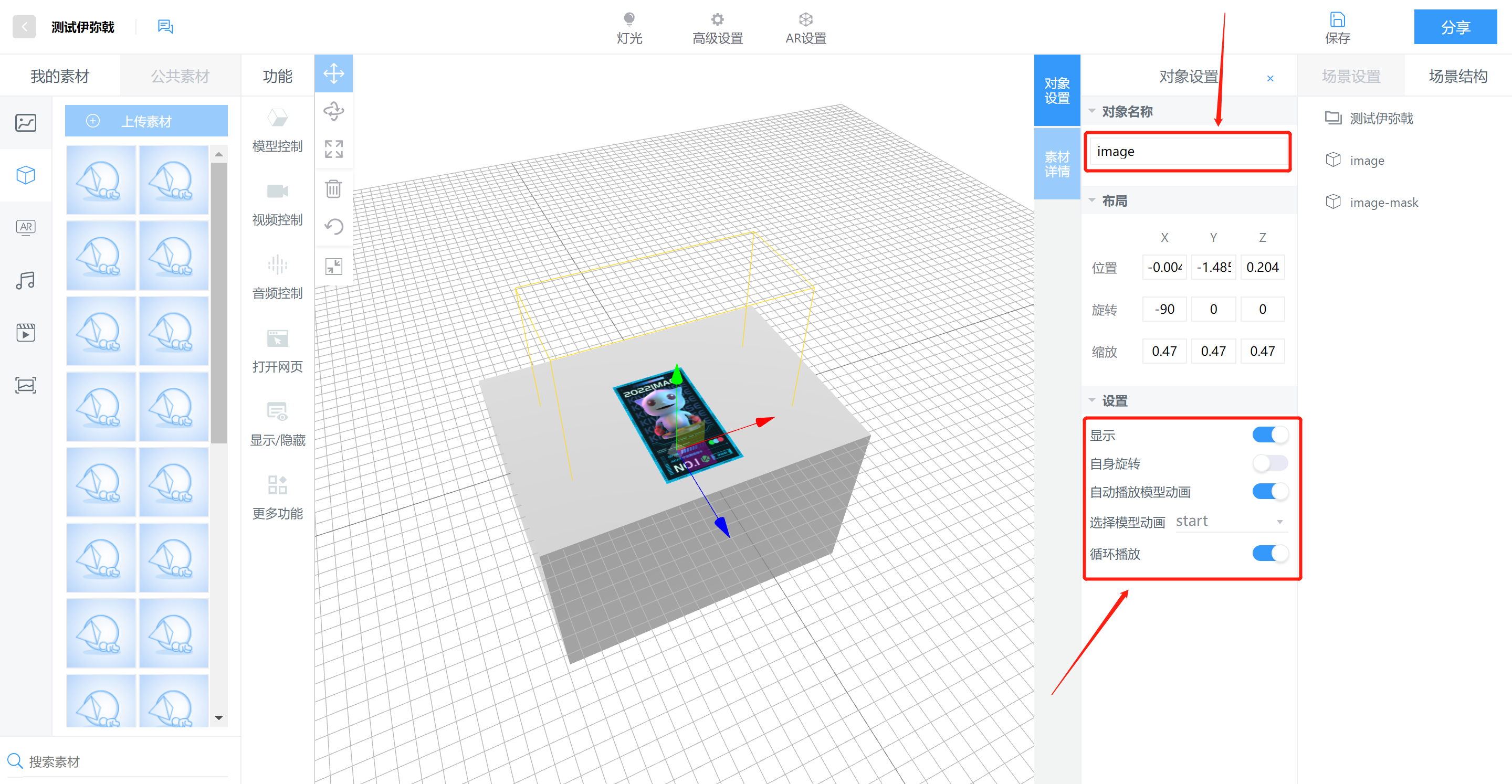
Task: Toggle the 显示 switch off
Action: [1269, 435]
